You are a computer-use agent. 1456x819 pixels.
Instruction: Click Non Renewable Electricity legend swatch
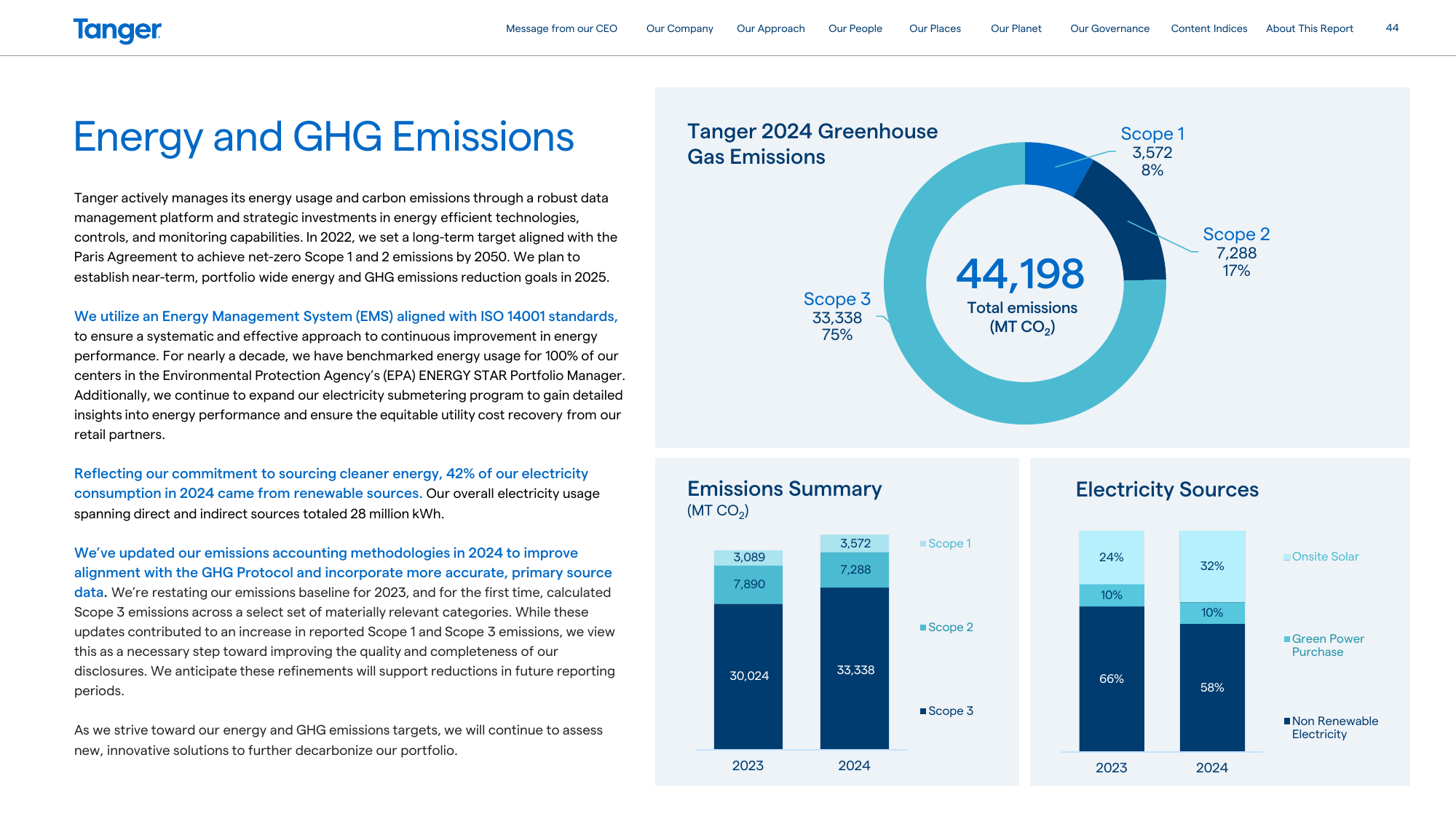(1287, 721)
